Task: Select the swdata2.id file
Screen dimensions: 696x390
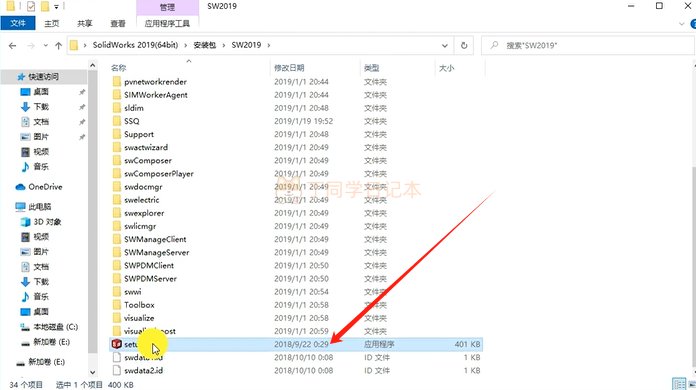Action: tap(143, 370)
